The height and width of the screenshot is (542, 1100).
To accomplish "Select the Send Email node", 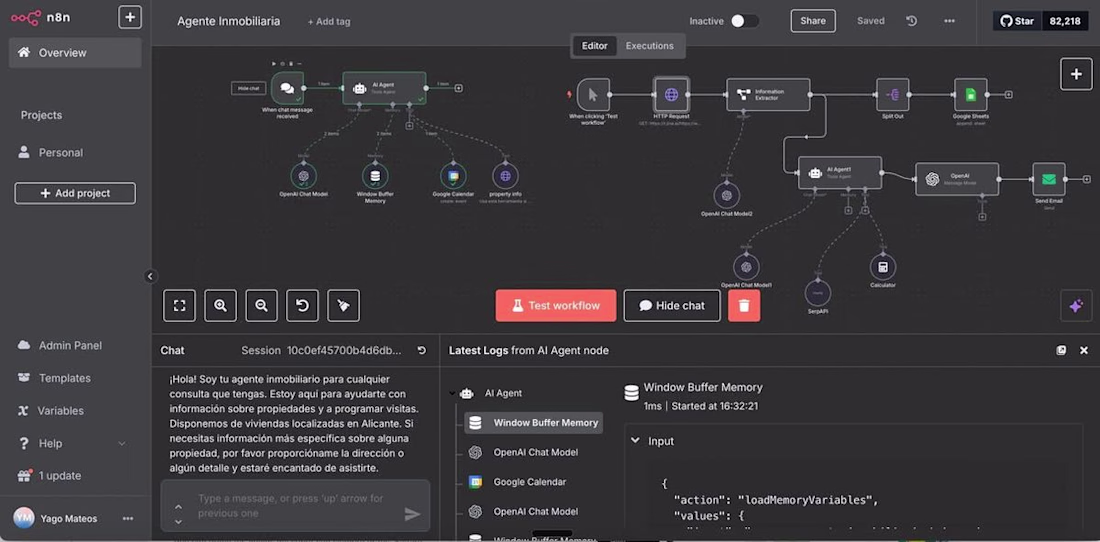I will [x=1049, y=179].
